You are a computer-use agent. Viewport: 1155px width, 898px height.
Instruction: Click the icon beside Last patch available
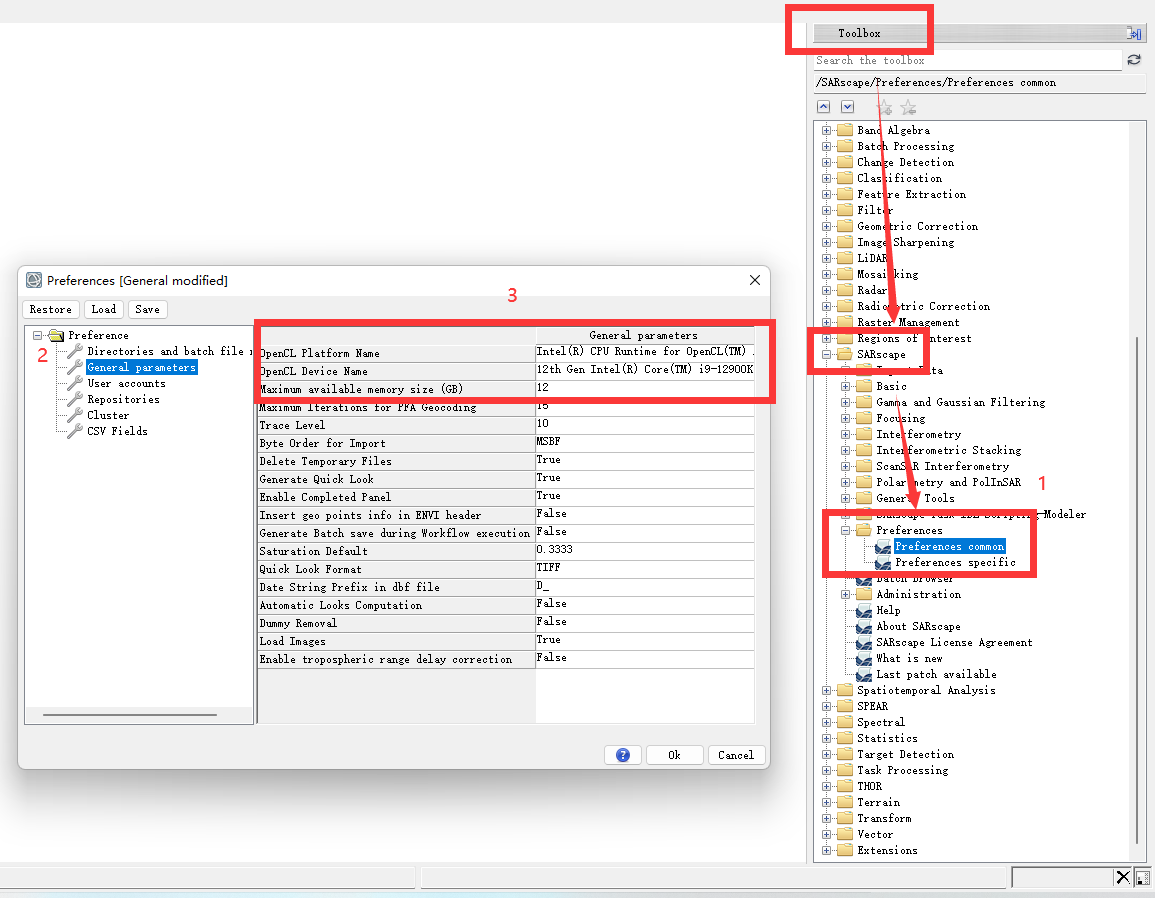[x=864, y=675]
